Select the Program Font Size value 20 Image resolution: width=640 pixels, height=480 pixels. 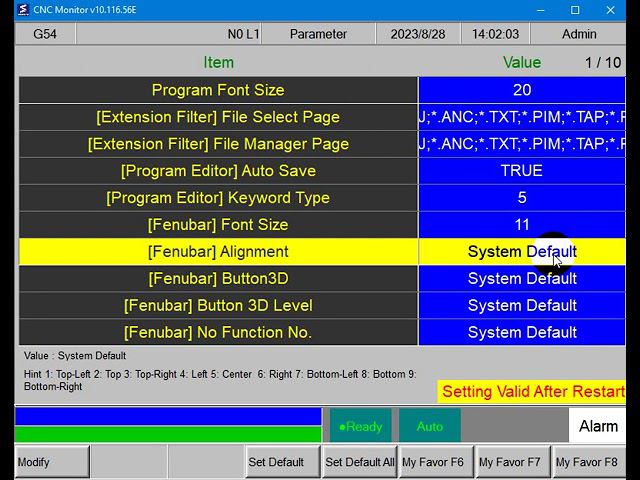[x=522, y=90]
